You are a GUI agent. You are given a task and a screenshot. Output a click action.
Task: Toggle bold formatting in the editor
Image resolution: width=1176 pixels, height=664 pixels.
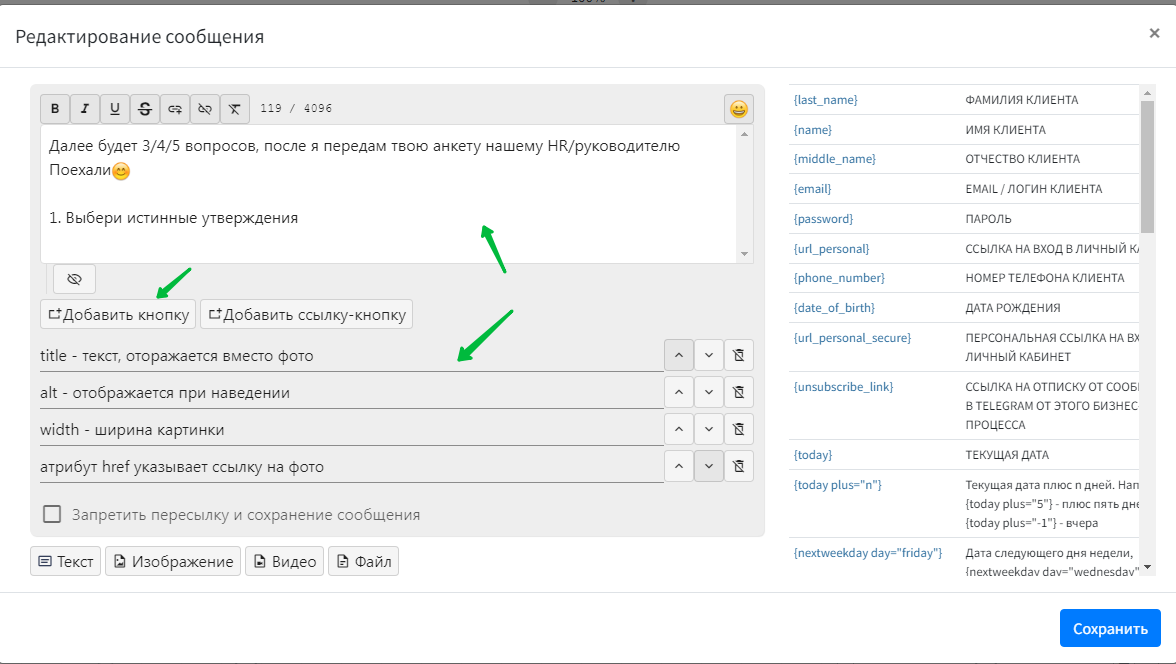click(55, 109)
